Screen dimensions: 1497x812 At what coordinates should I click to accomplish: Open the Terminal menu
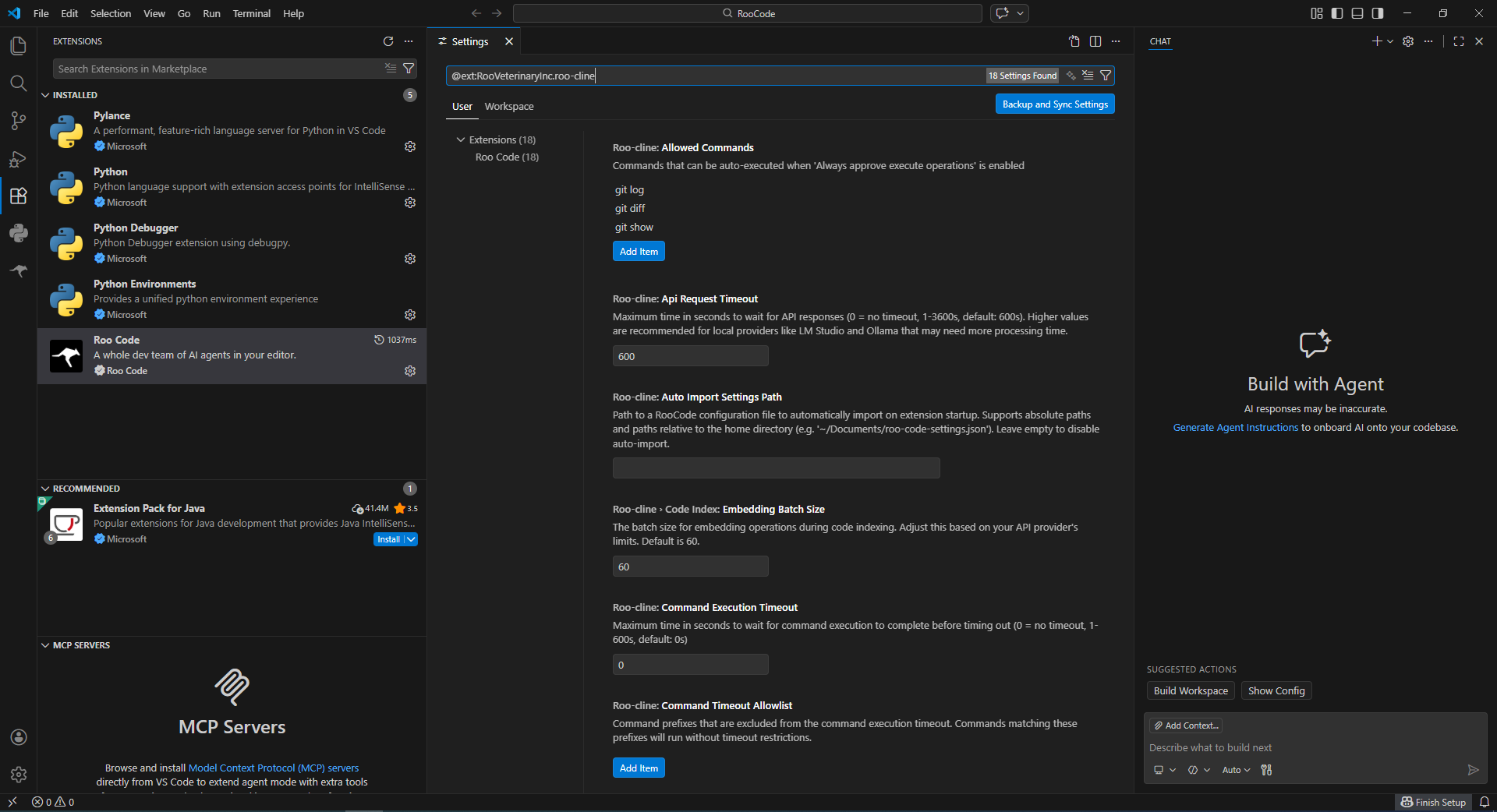point(251,13)
